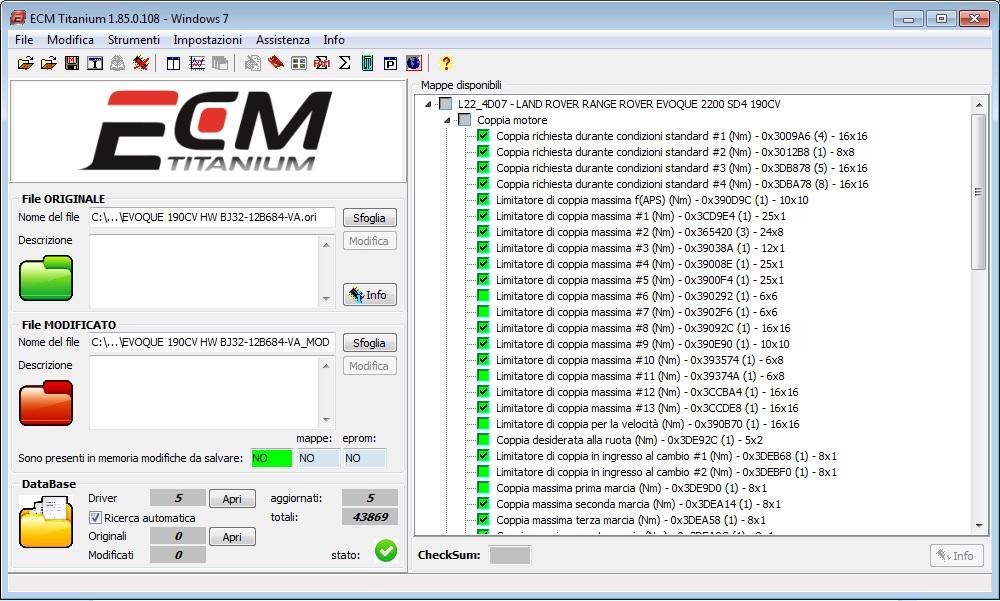
Task: Click map list scrollbar down arrow
Action: tap(978, 526)
